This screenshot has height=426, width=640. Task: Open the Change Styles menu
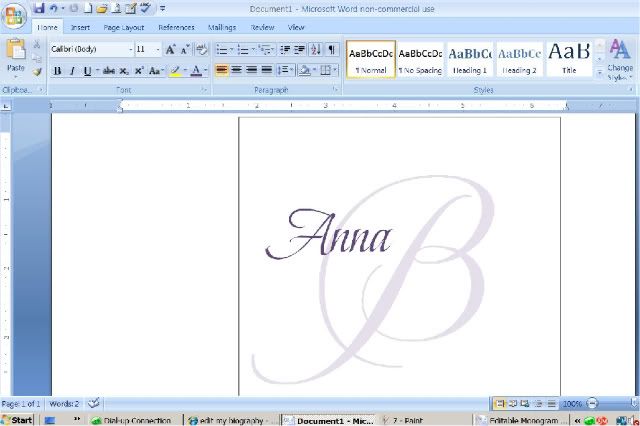[x=620, y=60]
